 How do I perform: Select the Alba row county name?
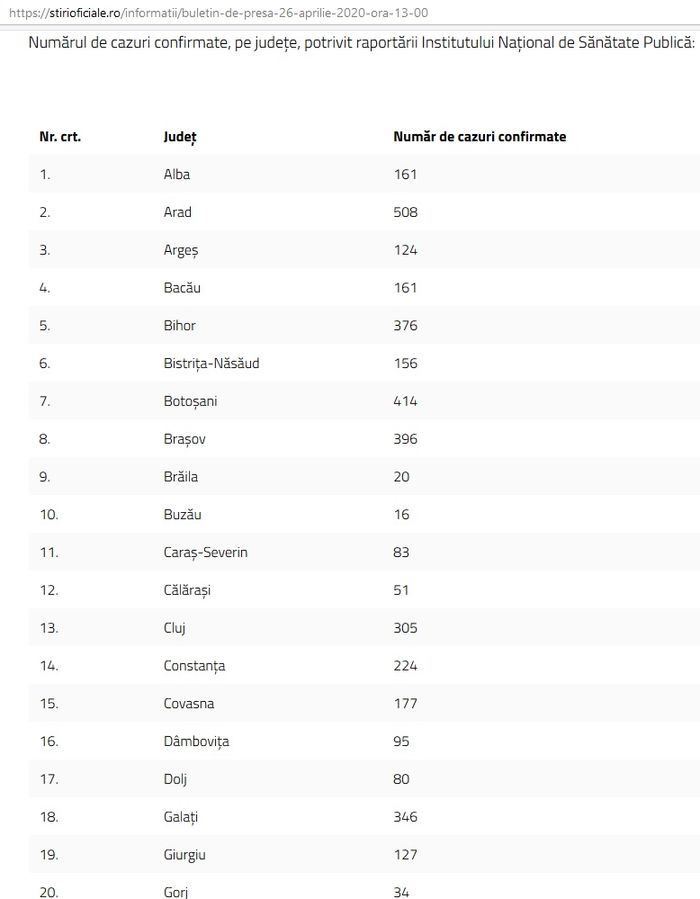pos(177,174)
